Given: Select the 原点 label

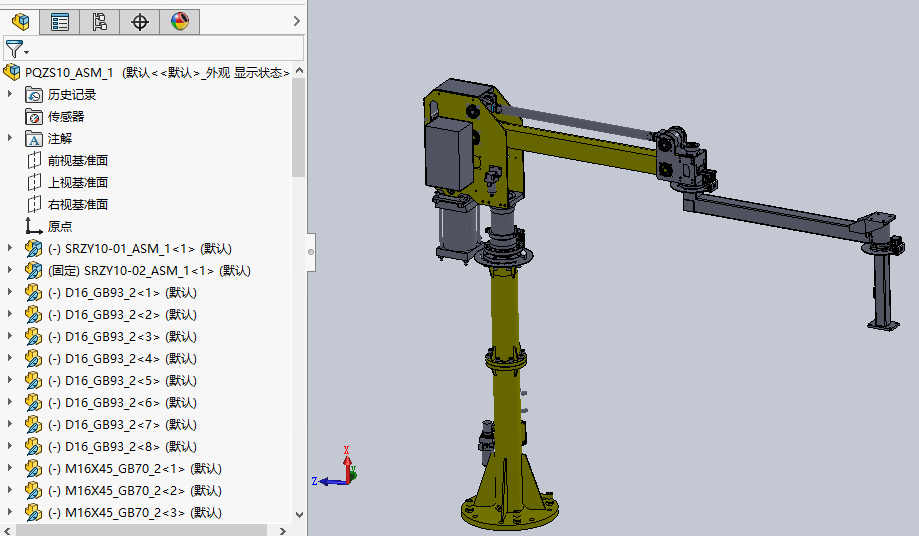Looking at the screenshot, I should click(x=60, y=226).
